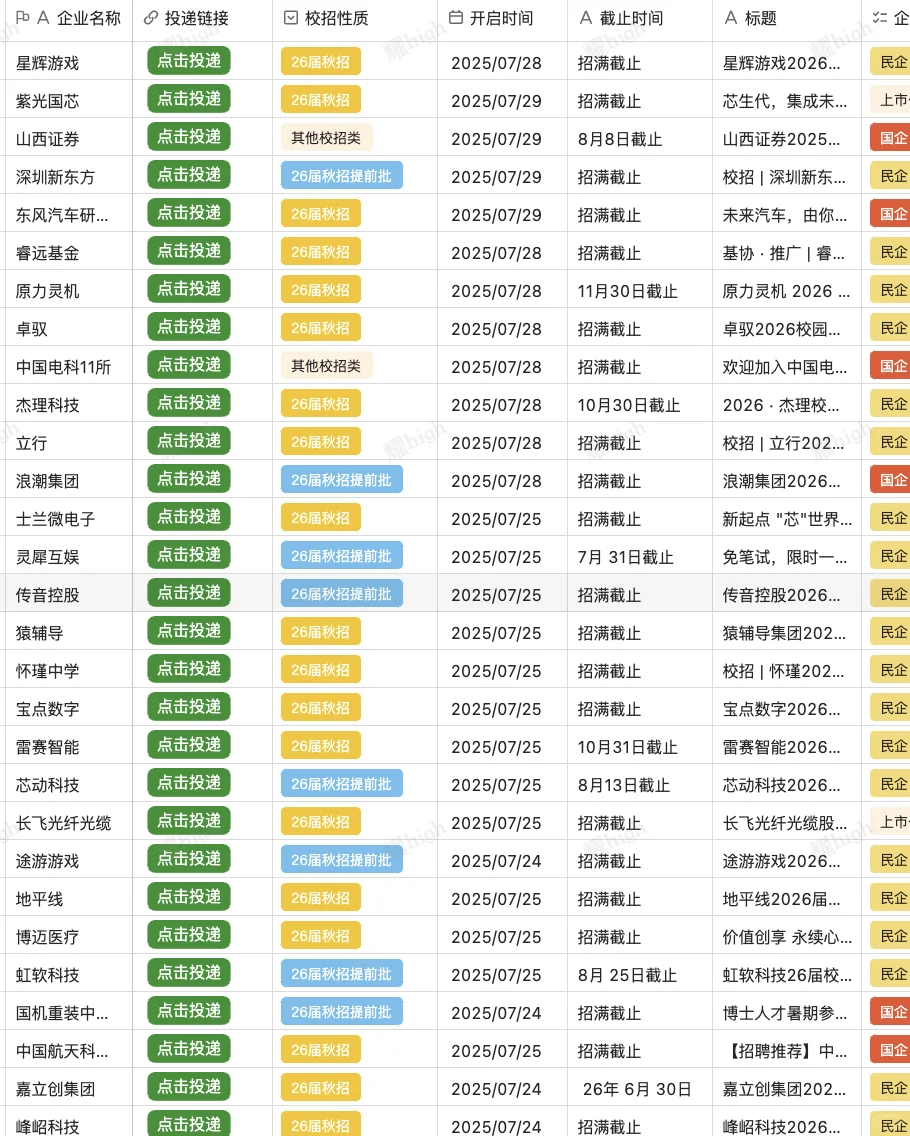Open title 欢迎加入中国电...
The image size is (910, 1136).
785,367
